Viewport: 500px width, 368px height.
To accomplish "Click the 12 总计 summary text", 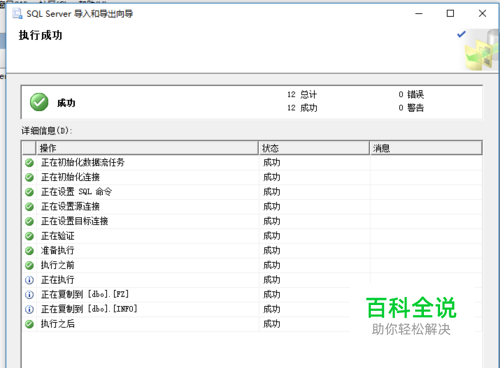I will [x=302, y=94].
